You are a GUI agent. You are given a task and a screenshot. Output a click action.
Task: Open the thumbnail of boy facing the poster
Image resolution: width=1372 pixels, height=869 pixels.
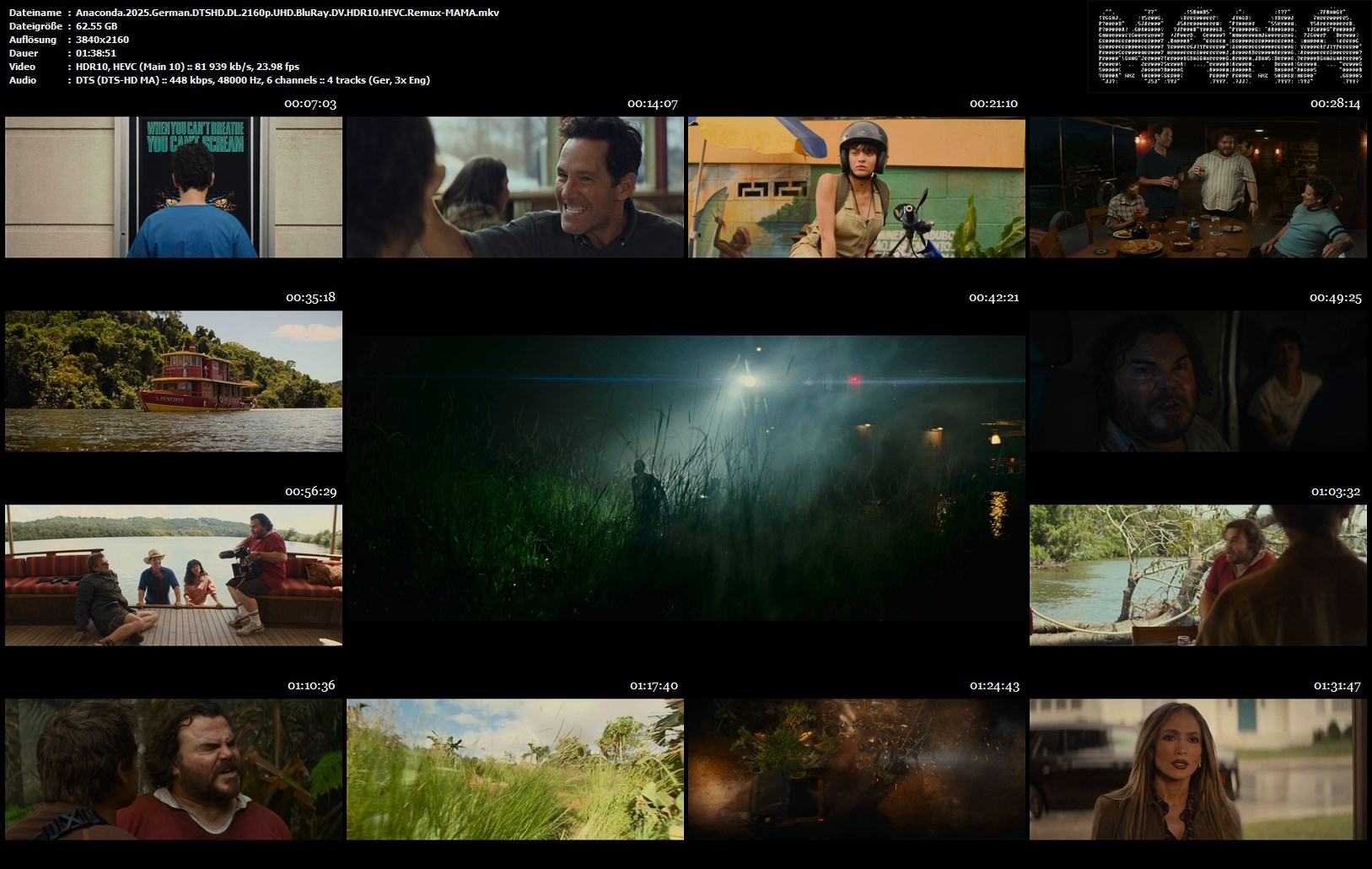pyautogui.click(x=174, y=187)
